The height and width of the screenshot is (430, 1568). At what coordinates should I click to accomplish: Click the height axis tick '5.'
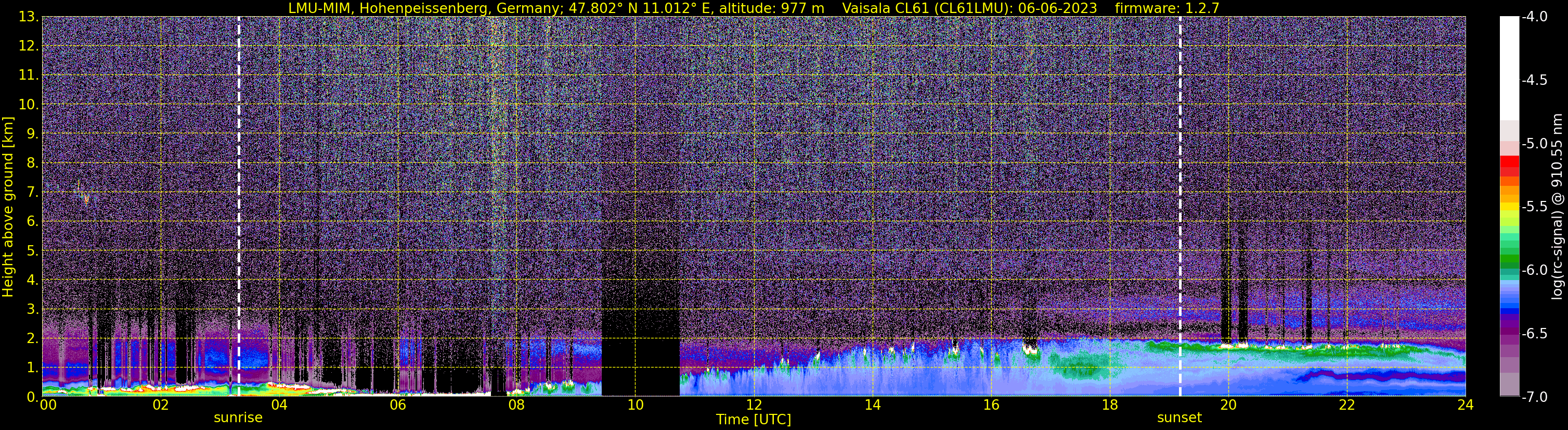coord(32,250)
